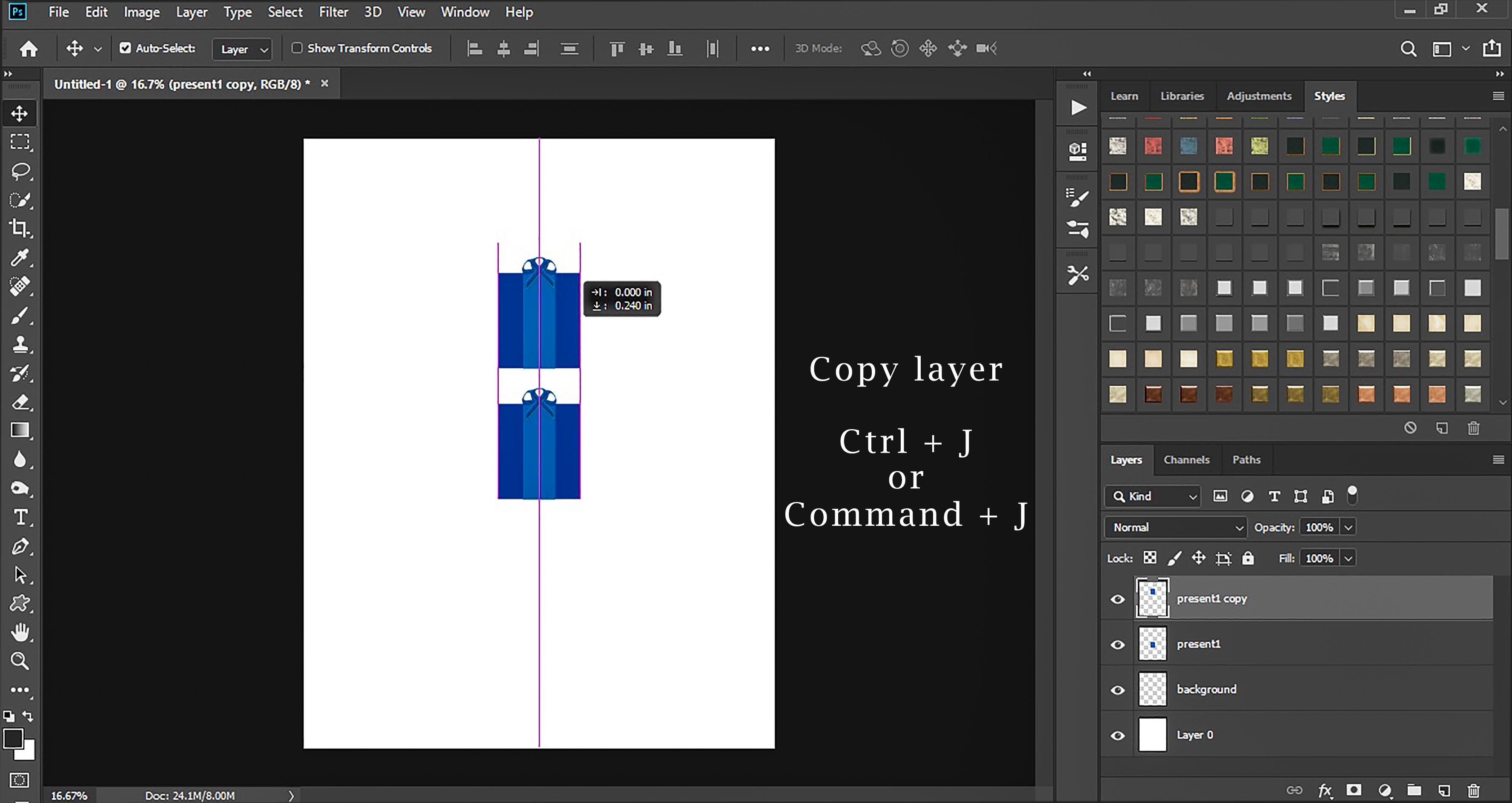Disable the Auto-Select checkbox
The height and width of the screenshot is (803, 1512).
pos(125,48)
